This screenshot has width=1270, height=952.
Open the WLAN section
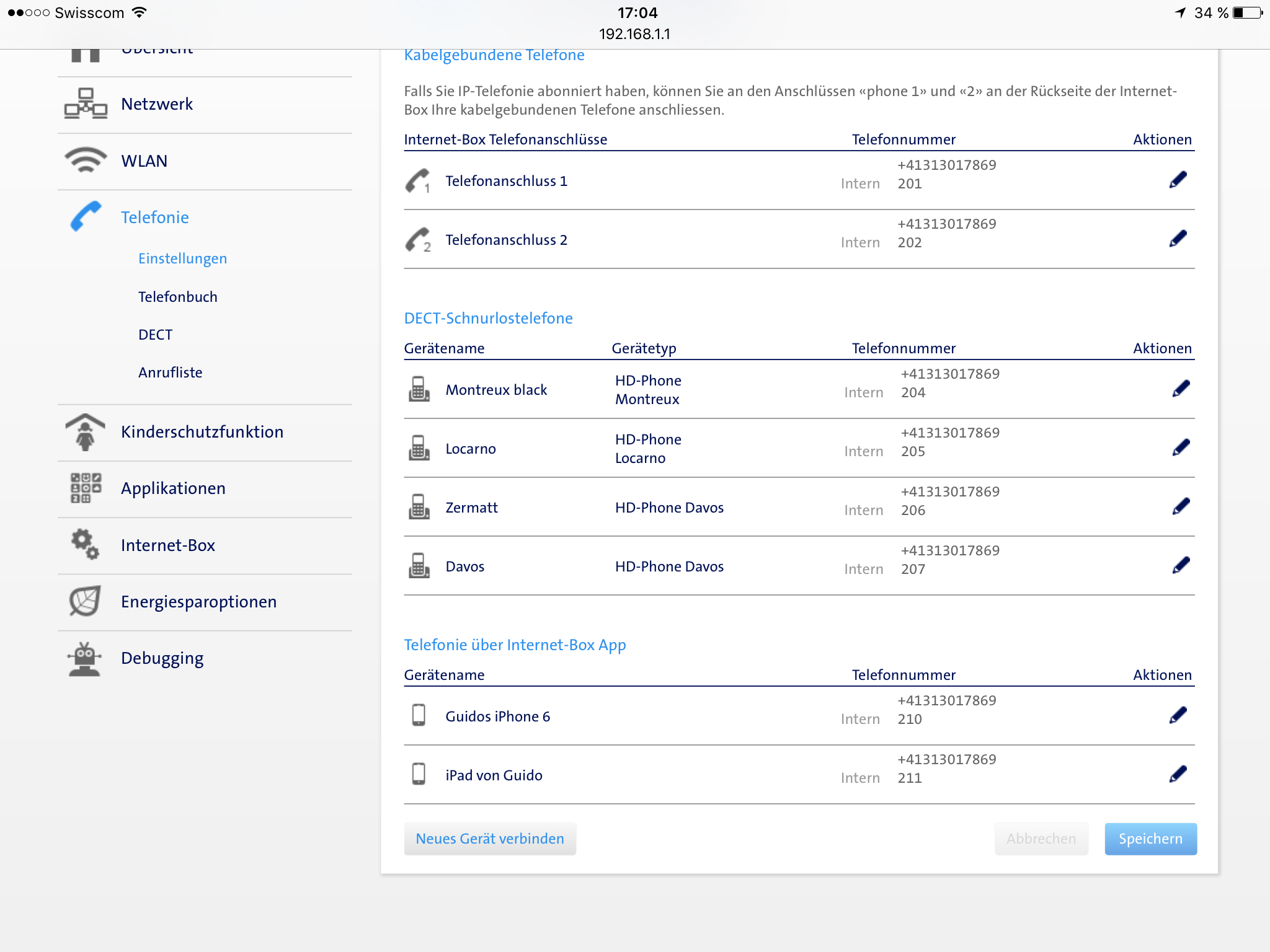point(144,161)
